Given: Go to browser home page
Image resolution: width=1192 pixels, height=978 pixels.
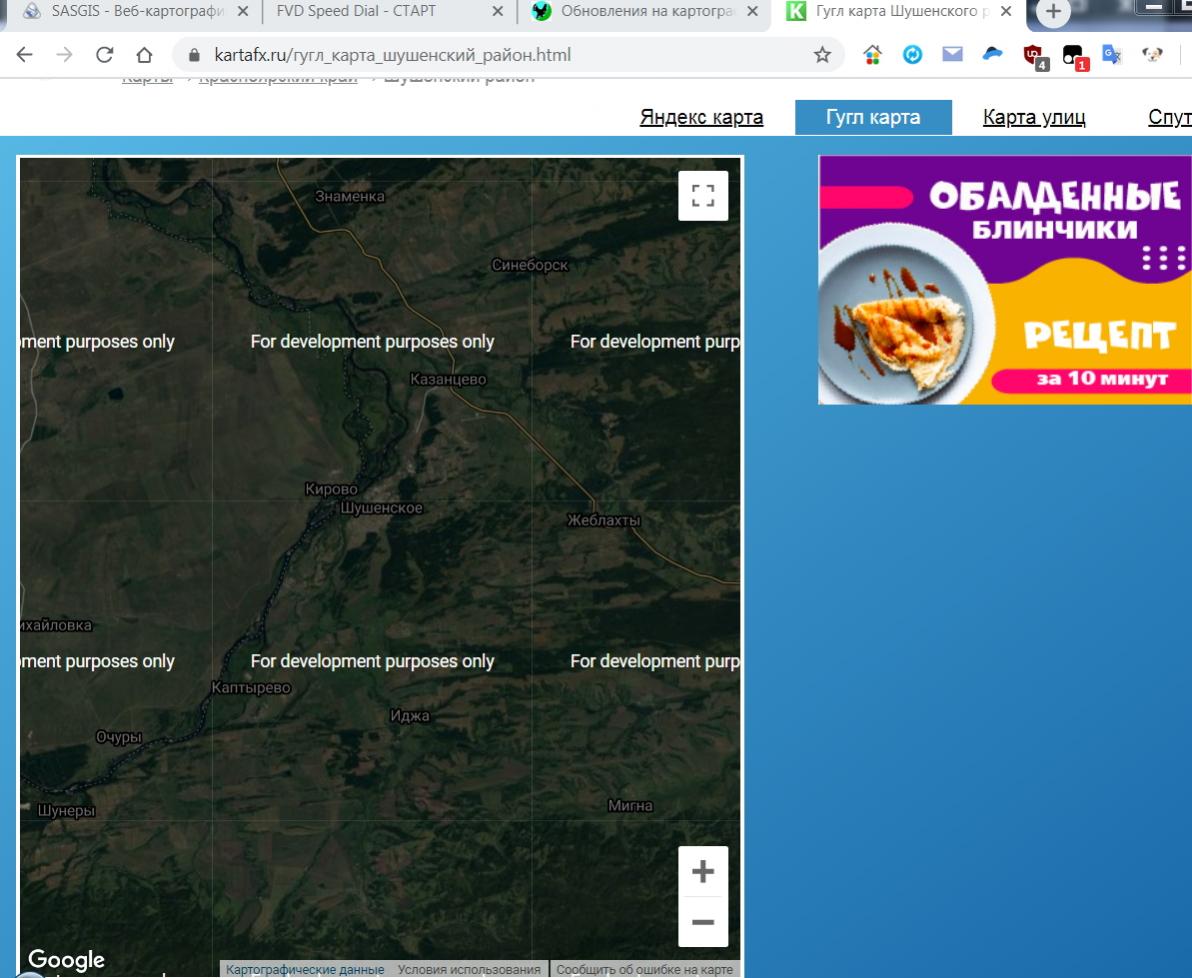Looking at the screenshot, I should (x=144, y=55).
